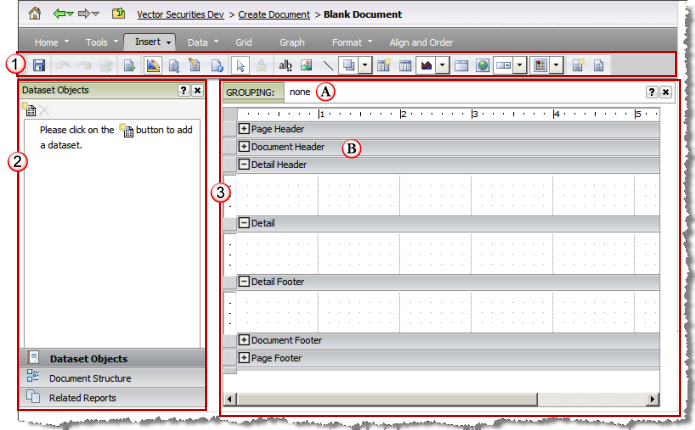Open the Align and Order menu
695x430 pixels.
tap(421, 43)
